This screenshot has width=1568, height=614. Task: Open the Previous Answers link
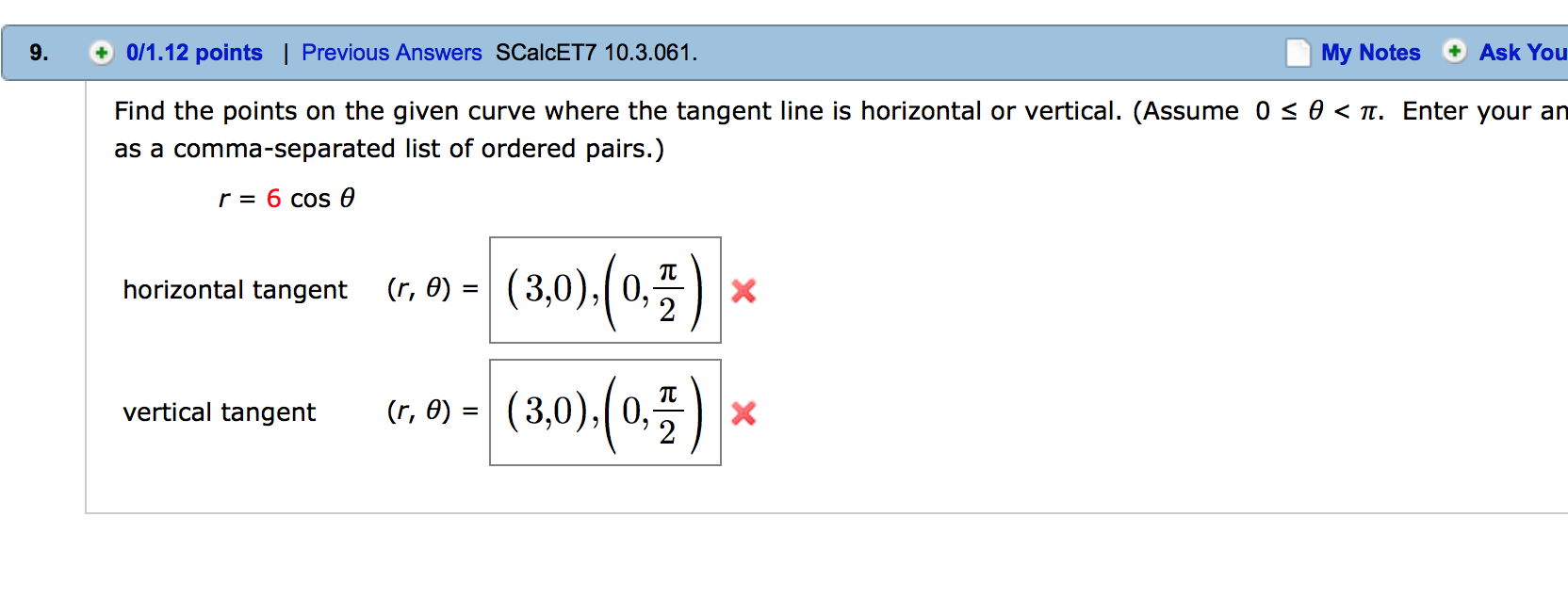click(391, 53)
